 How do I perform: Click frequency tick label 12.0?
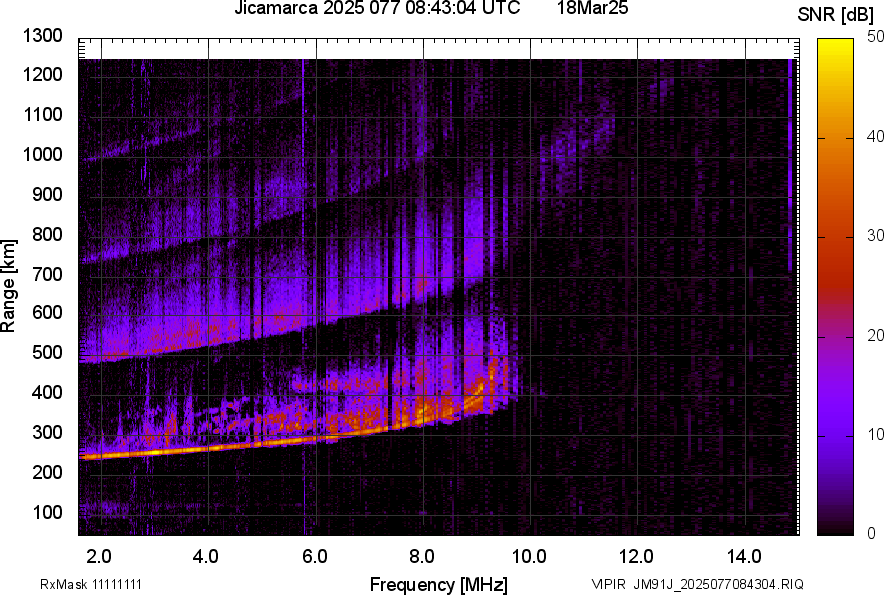pos(636,557)
